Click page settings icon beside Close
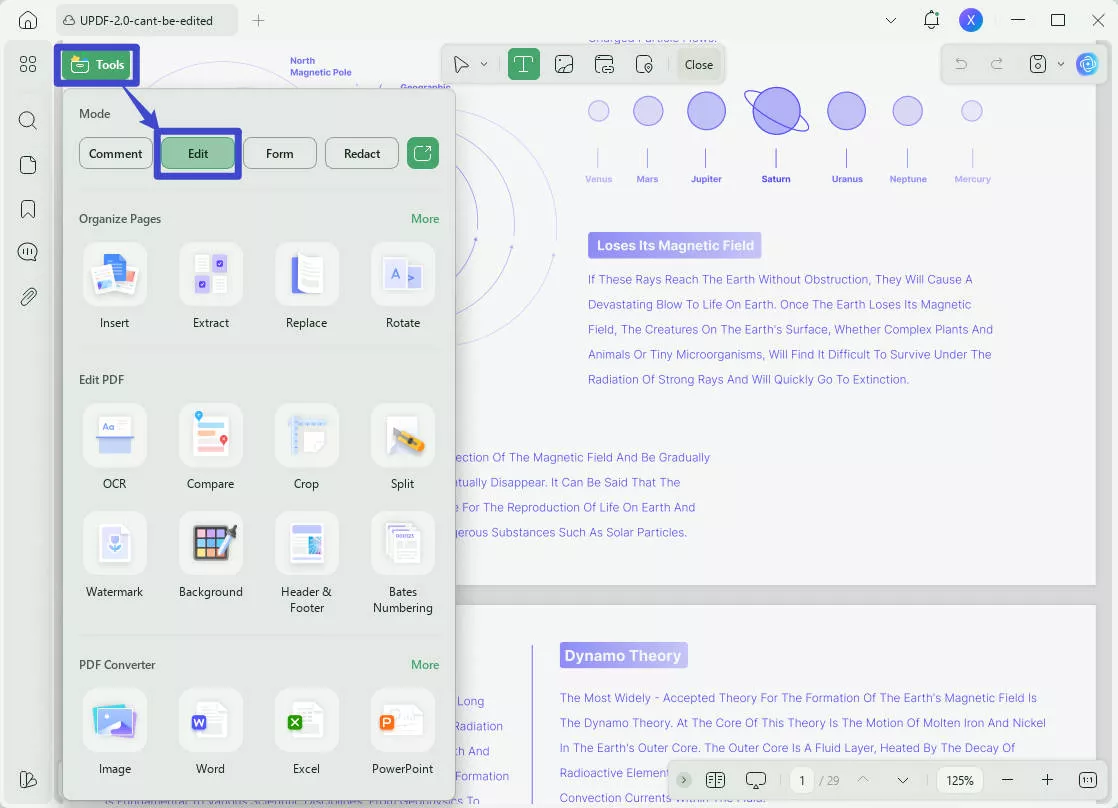The height and width of the screenshot is (808, 1118). coord(645,65)
